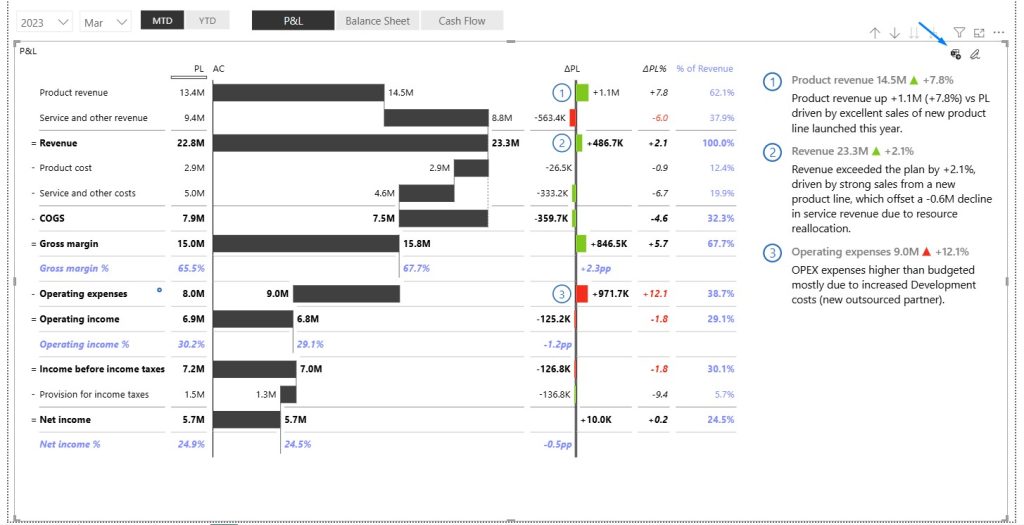Open the 2023 year dropdown
This screenshot has width=1024, height=525.
(47, 21)
